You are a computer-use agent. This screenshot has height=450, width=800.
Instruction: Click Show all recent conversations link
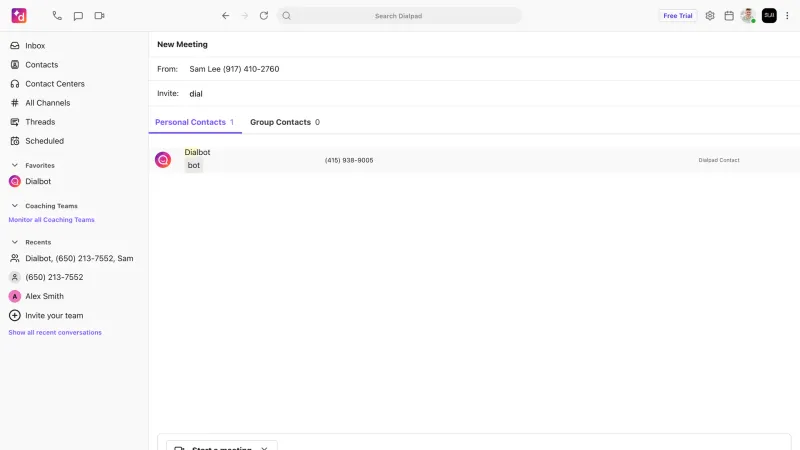click(x=55, y=333)
